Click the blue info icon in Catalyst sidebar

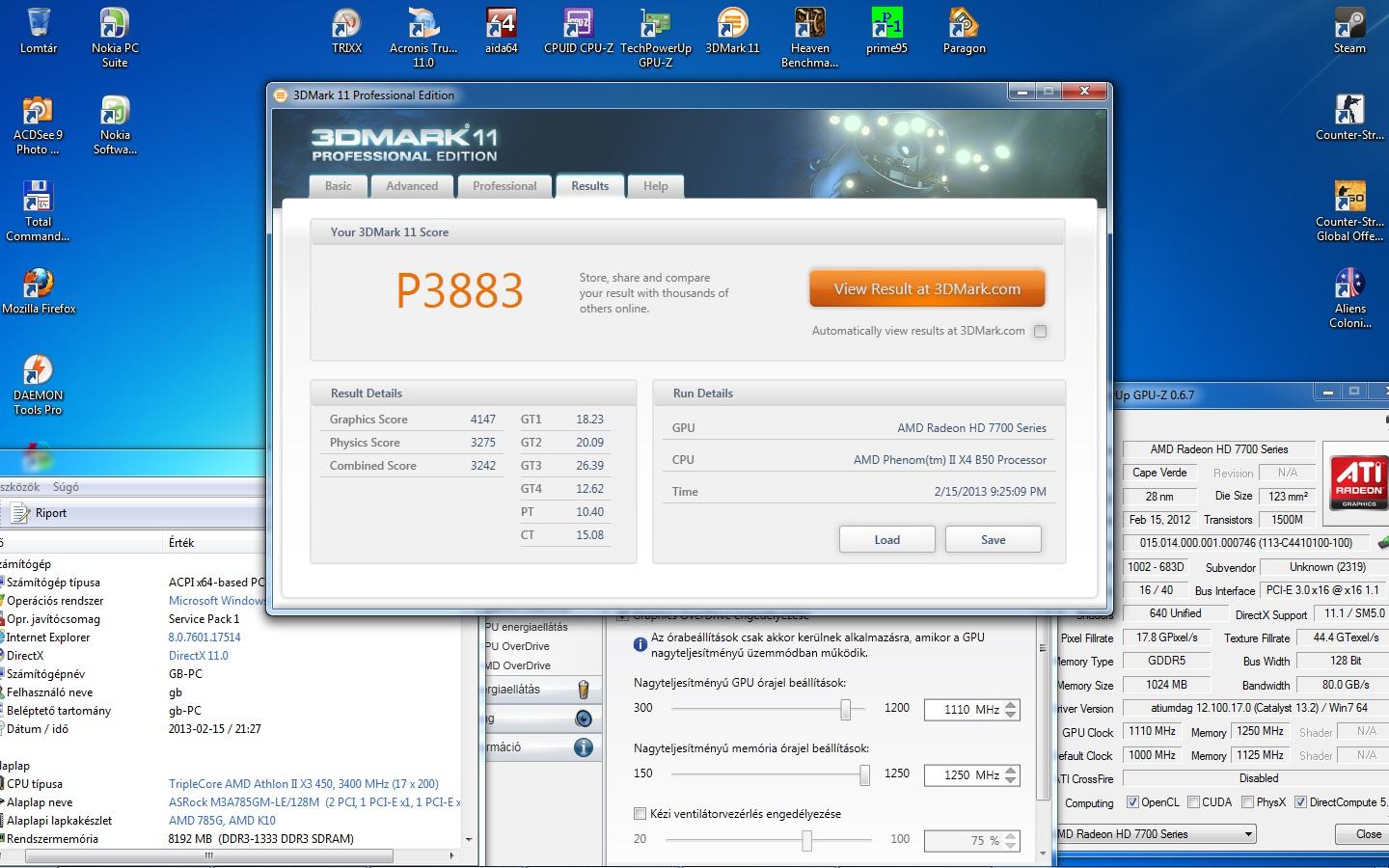(x=583, y=747)
